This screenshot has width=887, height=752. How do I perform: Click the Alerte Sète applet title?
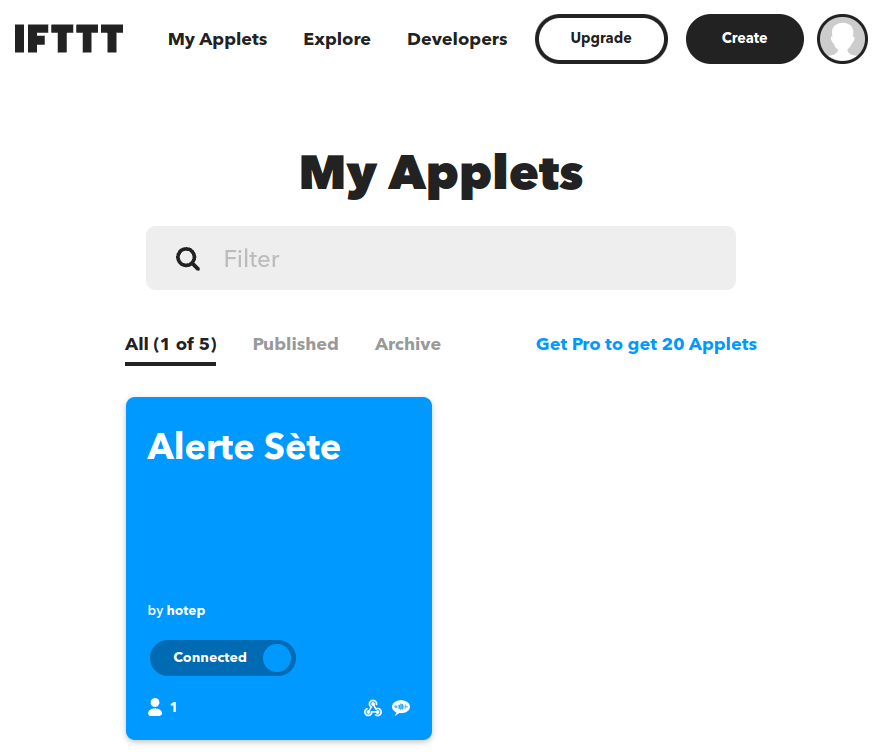(244, 447)
